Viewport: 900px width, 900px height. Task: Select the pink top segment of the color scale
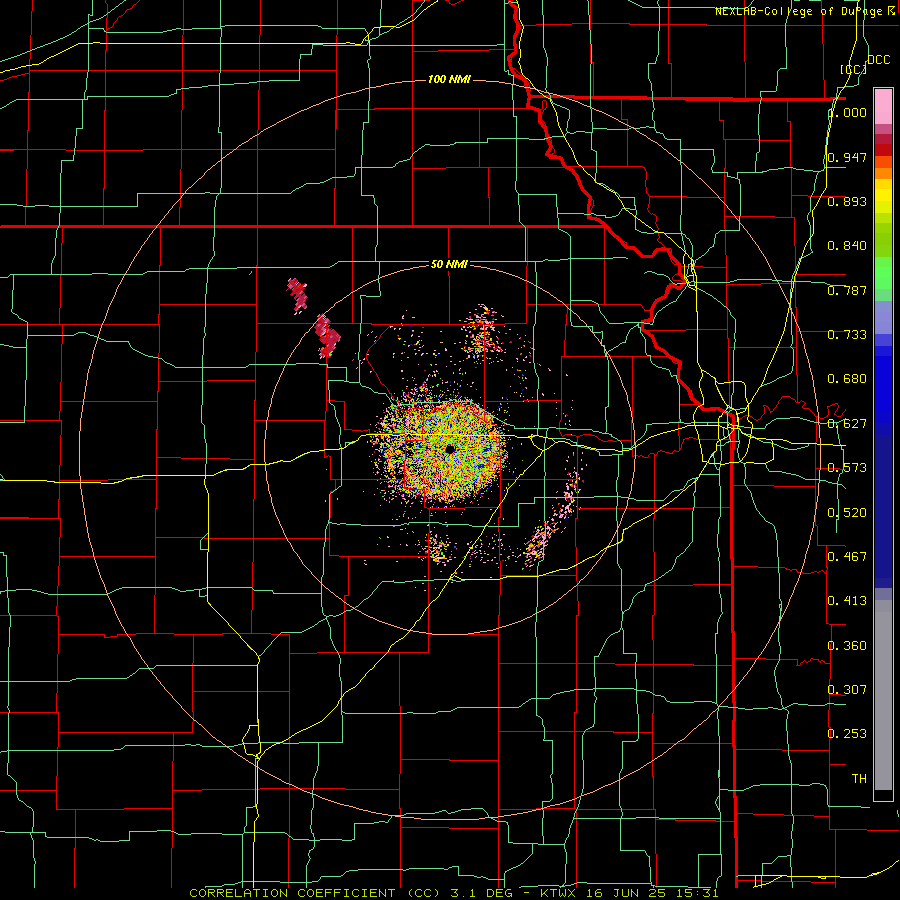[883, 106]
